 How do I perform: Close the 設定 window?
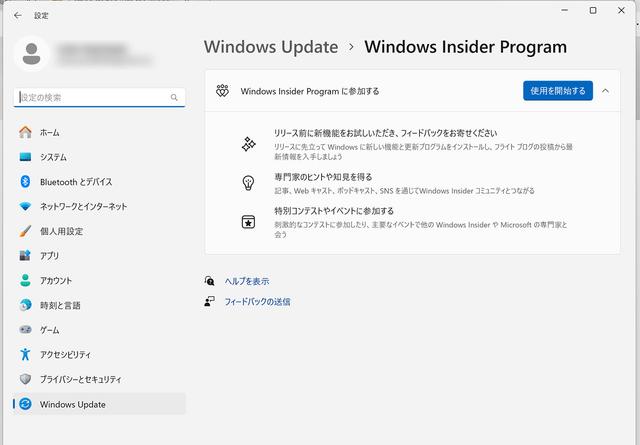point(621,10)
